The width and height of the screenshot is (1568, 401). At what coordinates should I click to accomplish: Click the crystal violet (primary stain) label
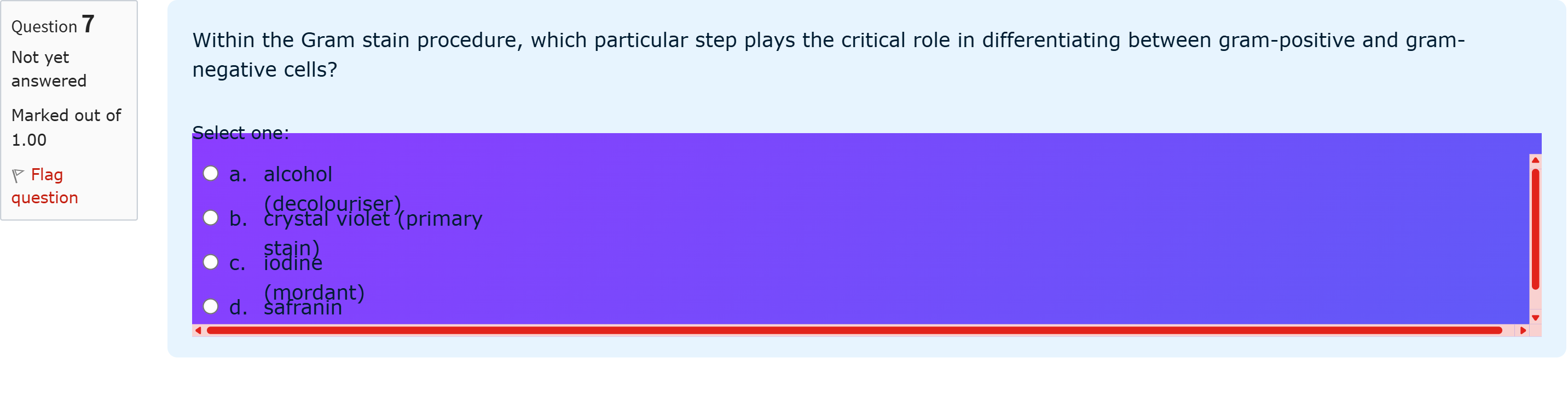373,233
